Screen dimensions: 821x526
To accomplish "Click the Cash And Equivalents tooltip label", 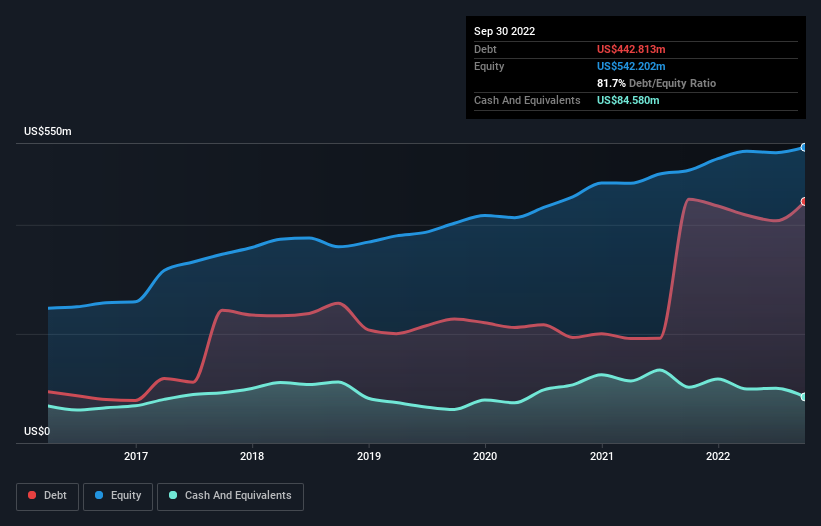I will pyautogui.click(x=527, y=100).
